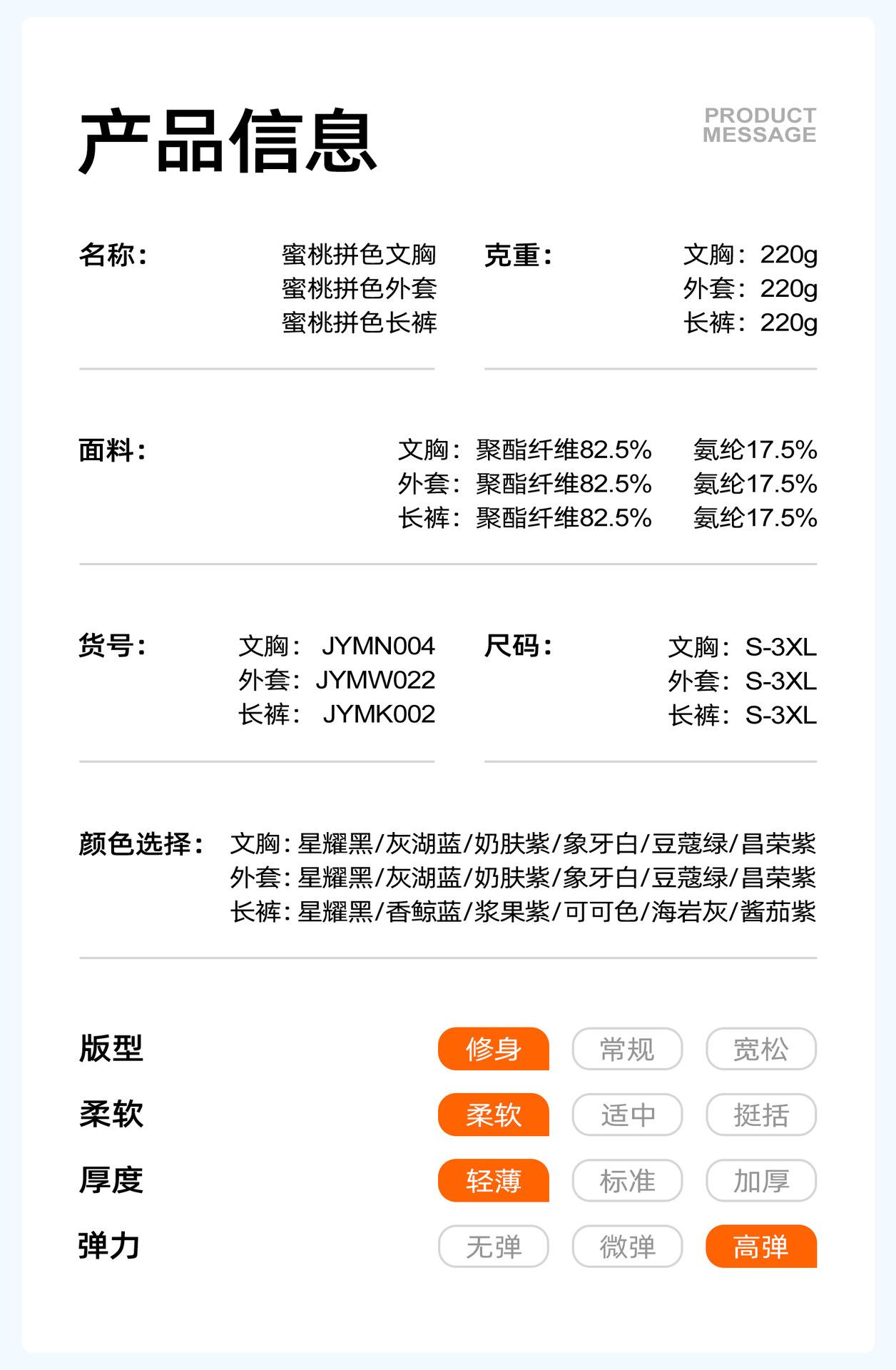Pick the 宽松 fit option
Viewport: 896px width, 1370px height.
click(760, 1049)
